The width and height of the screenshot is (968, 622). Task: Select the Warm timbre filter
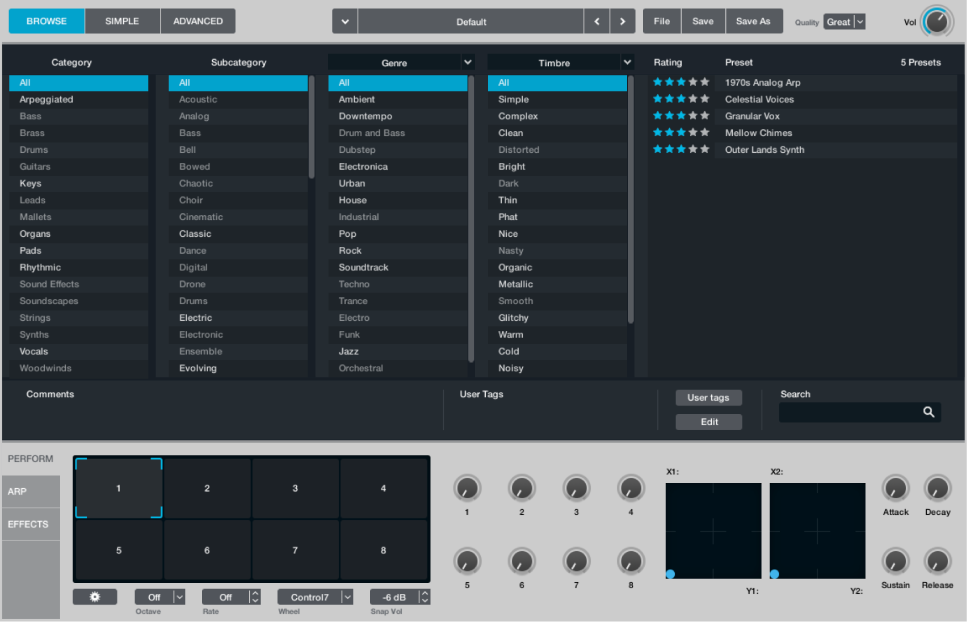point(557,334)
